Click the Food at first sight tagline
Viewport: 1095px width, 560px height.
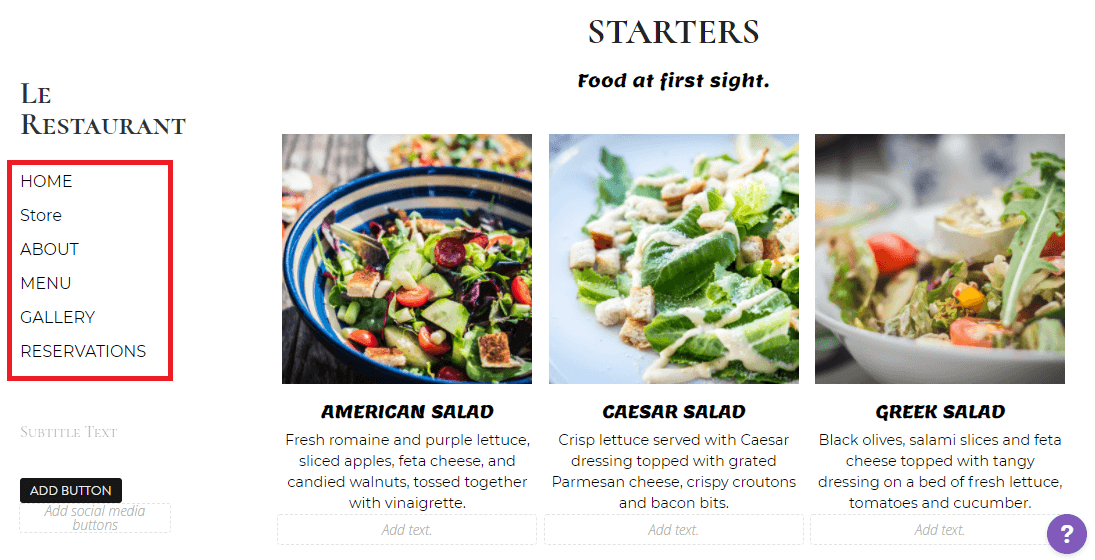[x=673, y=81]
